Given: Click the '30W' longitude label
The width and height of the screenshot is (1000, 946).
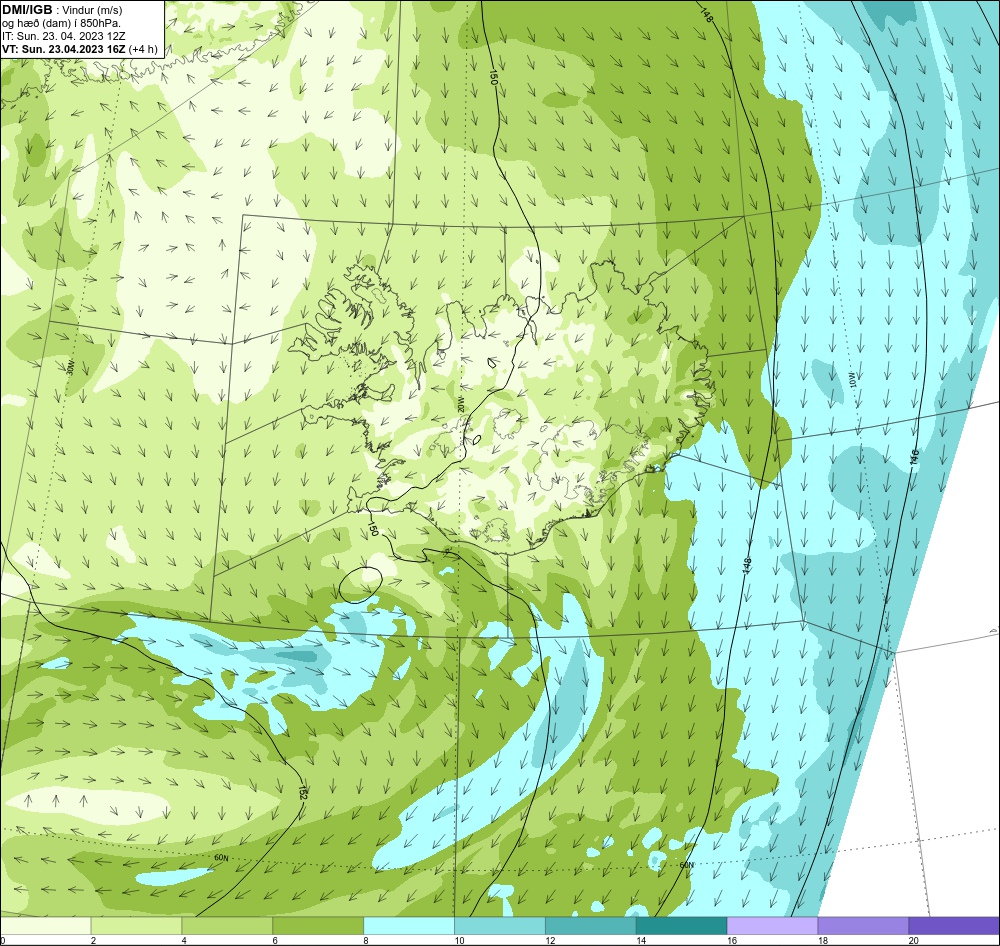Looking at the screenshot, I should (x=71, y=367).
